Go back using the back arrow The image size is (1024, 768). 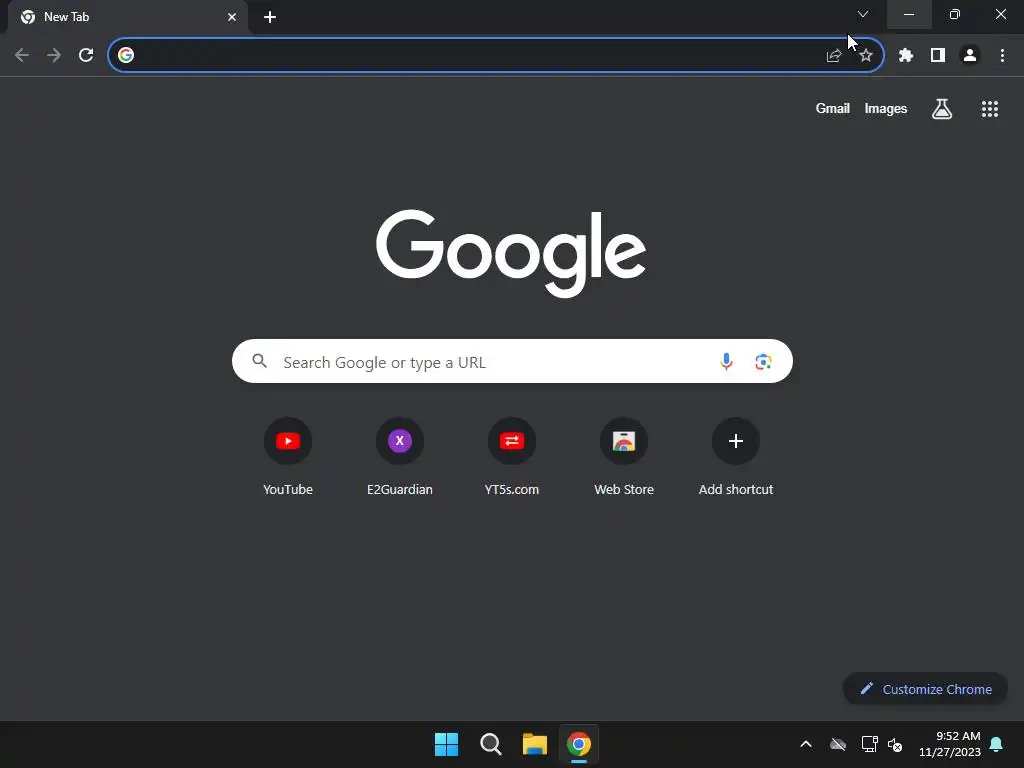[x=22, y=56]
